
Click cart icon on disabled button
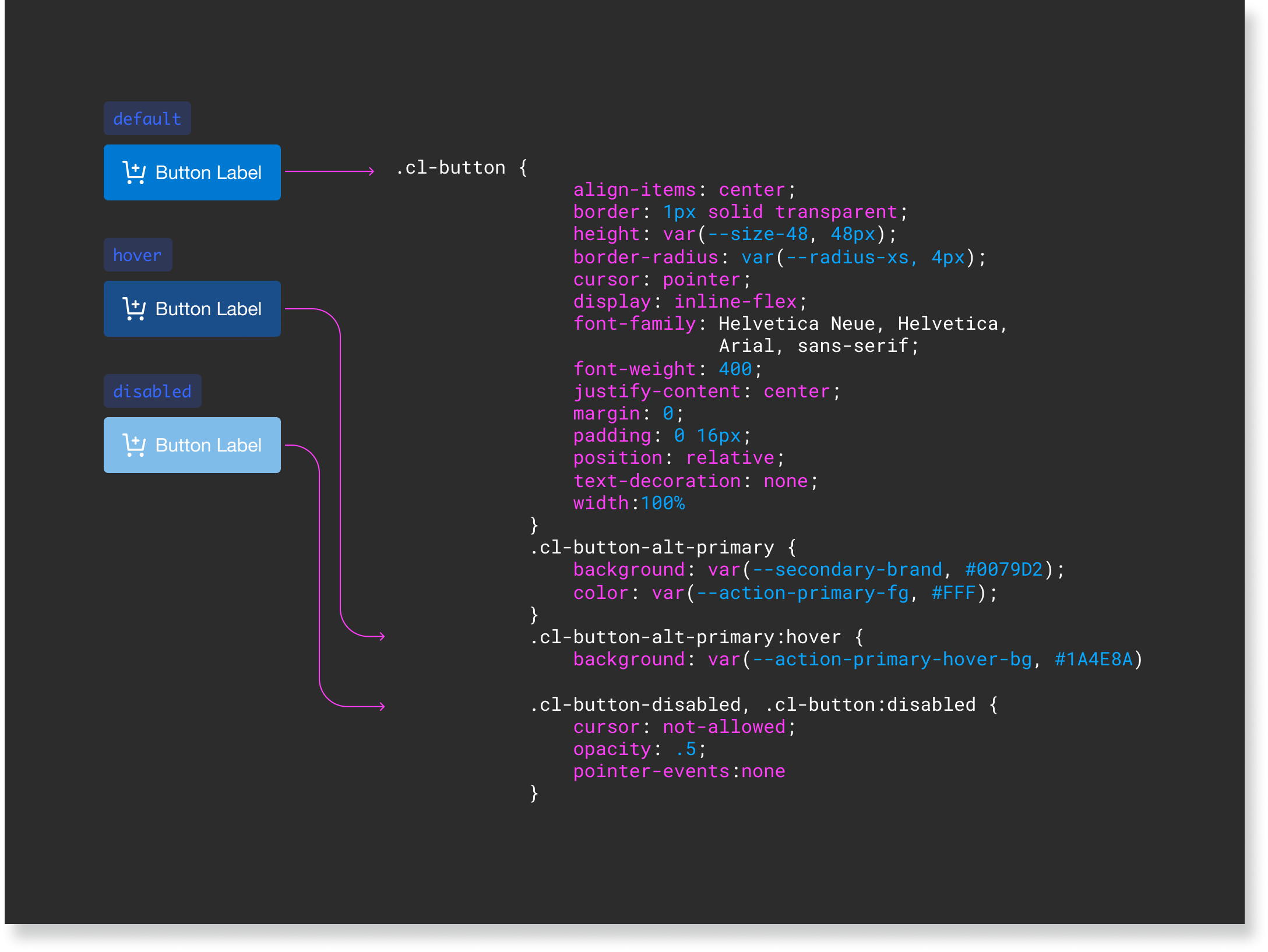(x=134, y=445)
